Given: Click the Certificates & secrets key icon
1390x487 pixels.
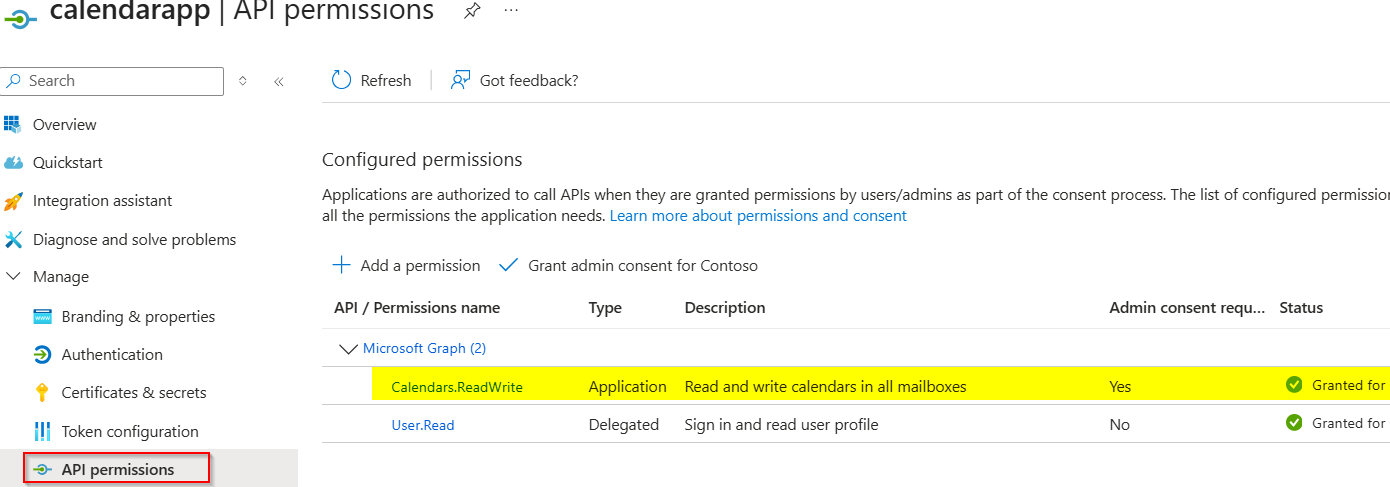Looking at the screenshot, I should tap(42, 392).
